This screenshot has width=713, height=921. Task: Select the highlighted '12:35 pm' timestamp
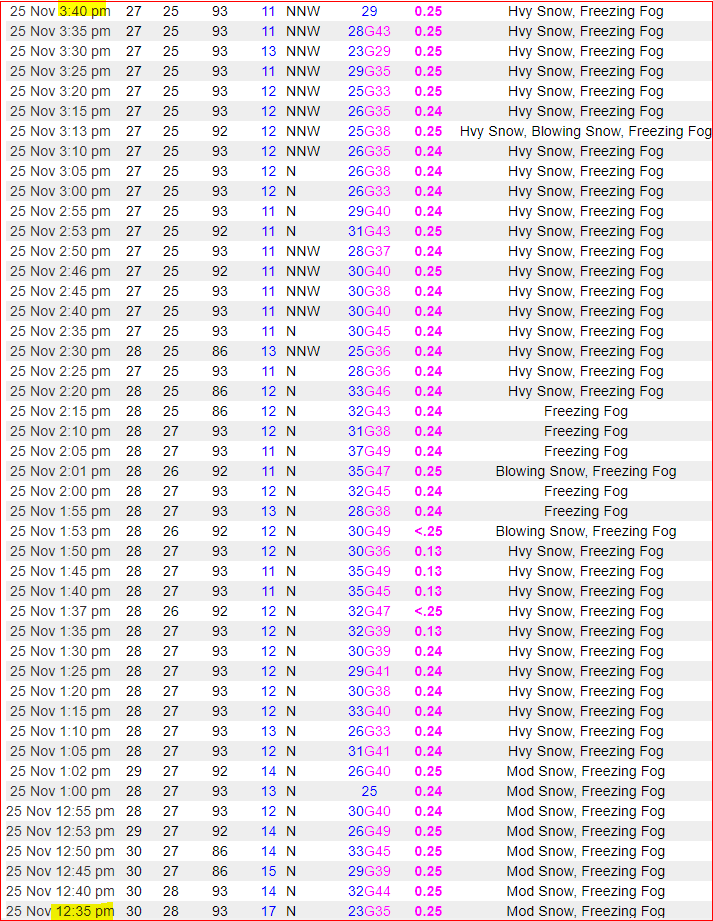pyautogui.click(x=85, y=911)
